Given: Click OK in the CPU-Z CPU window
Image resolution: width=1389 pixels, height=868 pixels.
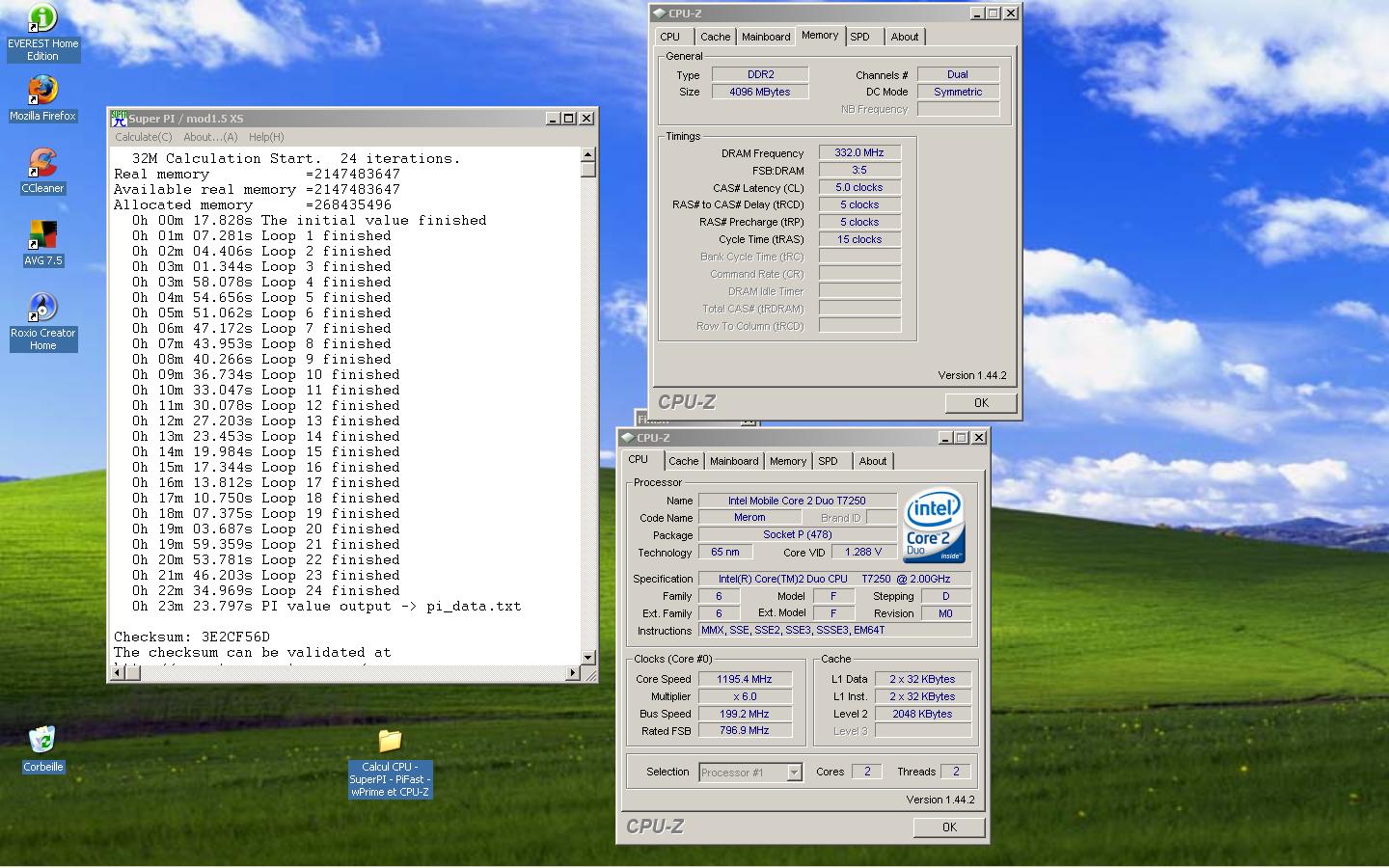Looking at the screenshot, I should (x=949, y=827).
